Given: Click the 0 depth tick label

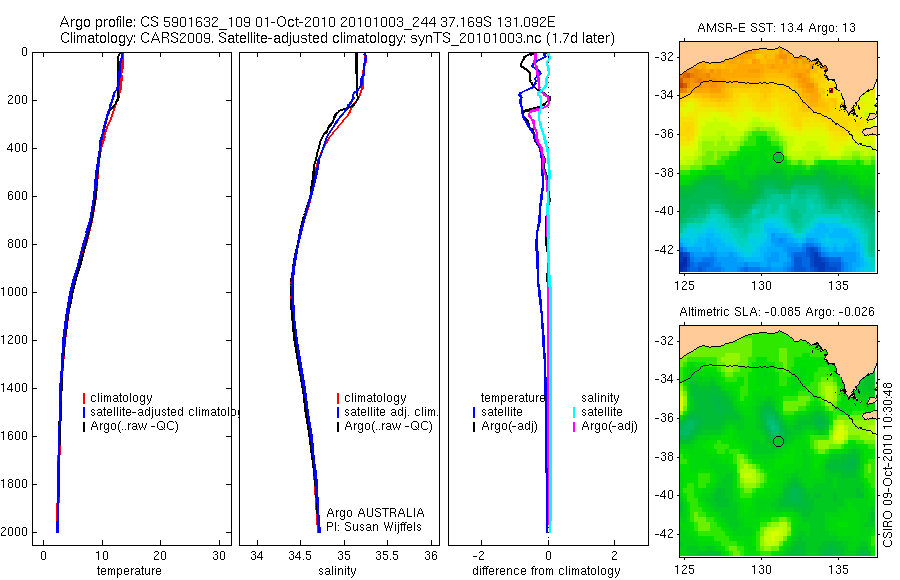Looking at the screenshot, I should pyautogui.click(x=24, y=52).
